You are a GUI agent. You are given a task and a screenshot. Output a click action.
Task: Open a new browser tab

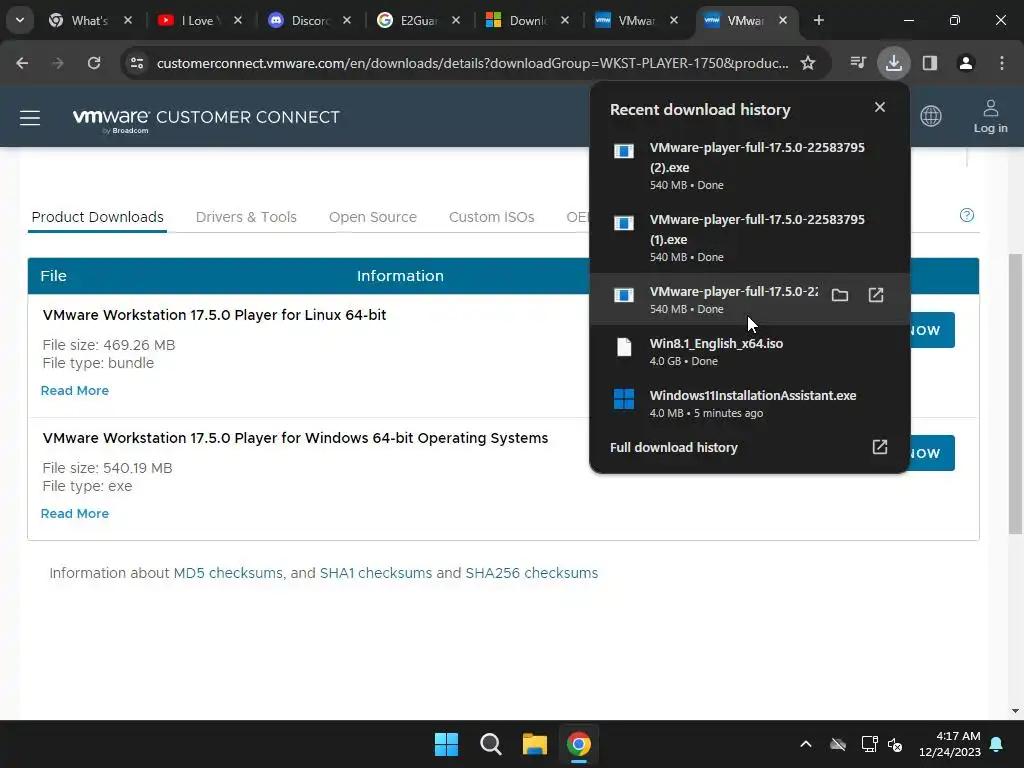[818, 20]
